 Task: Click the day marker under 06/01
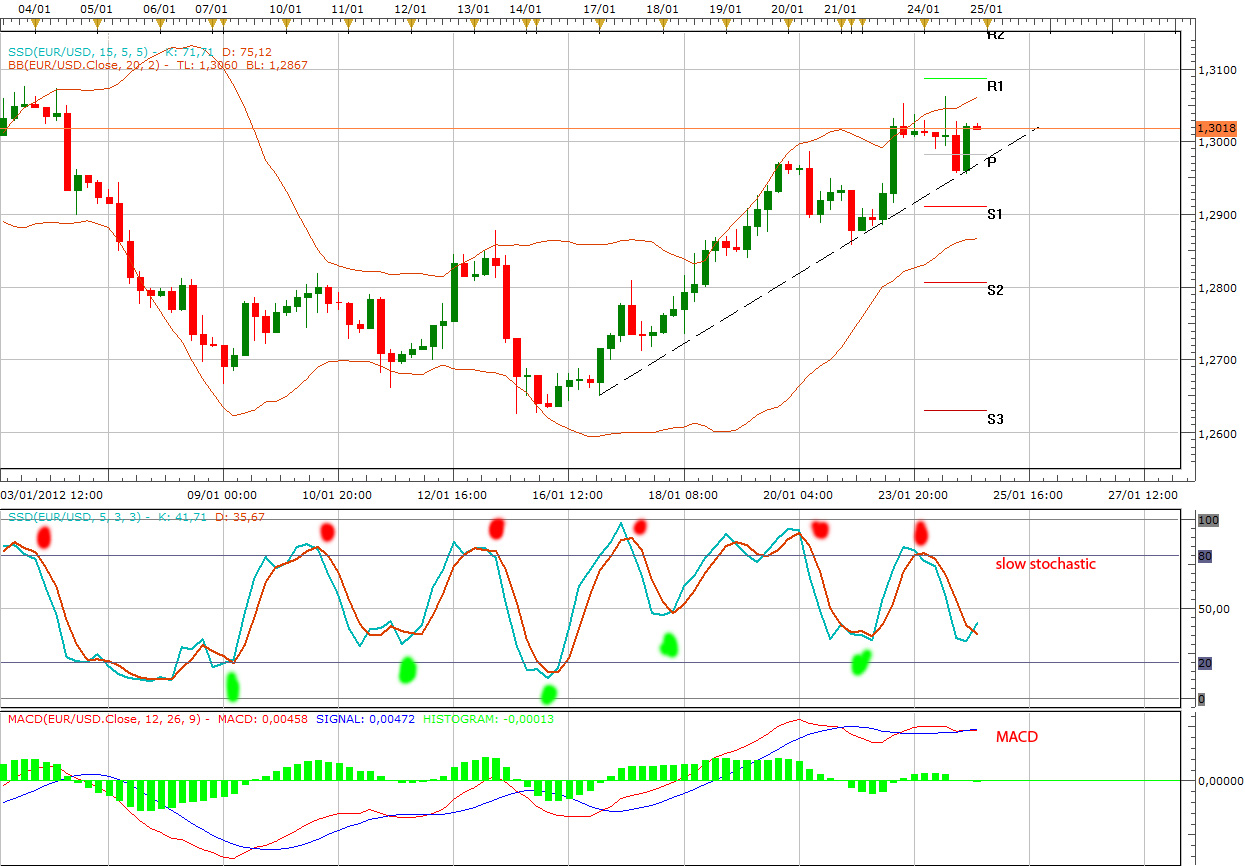pyautogui.click(x=158, y=21)
